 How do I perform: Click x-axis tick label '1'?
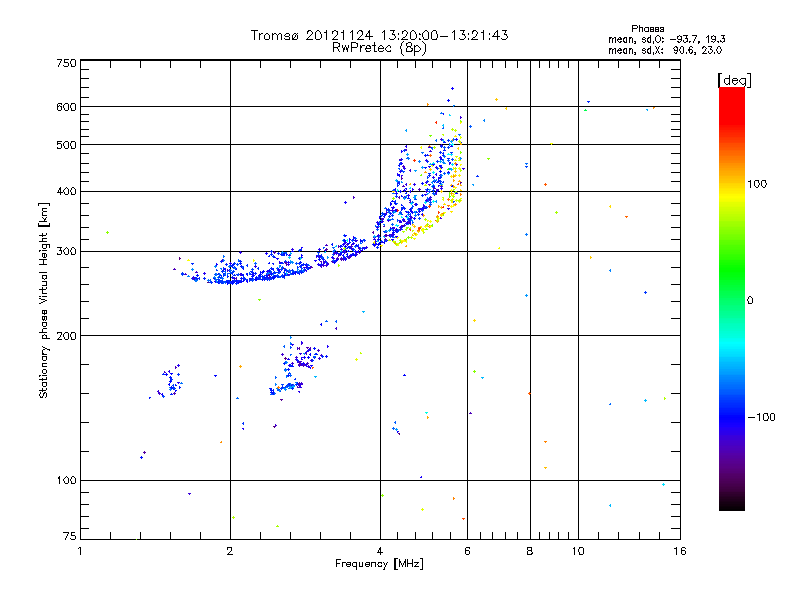(x=80, y=551)
